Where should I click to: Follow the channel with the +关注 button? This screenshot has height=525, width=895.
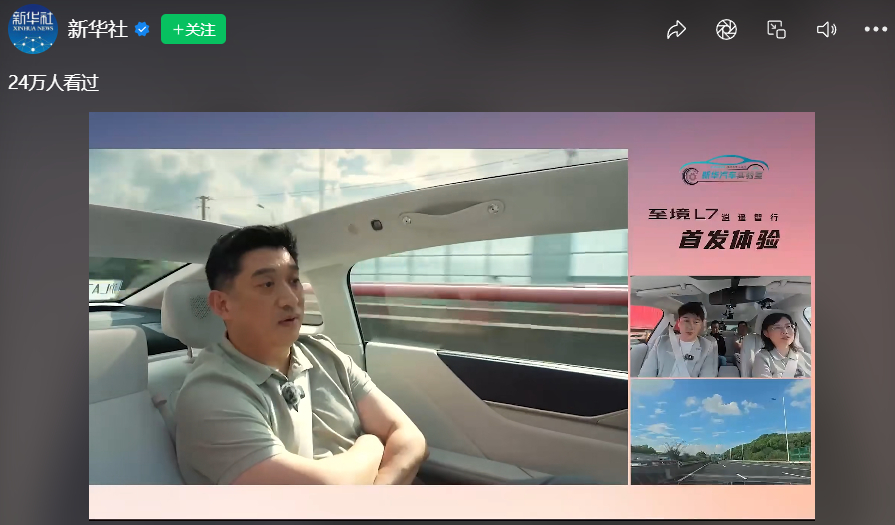click(x=193, y=29)
